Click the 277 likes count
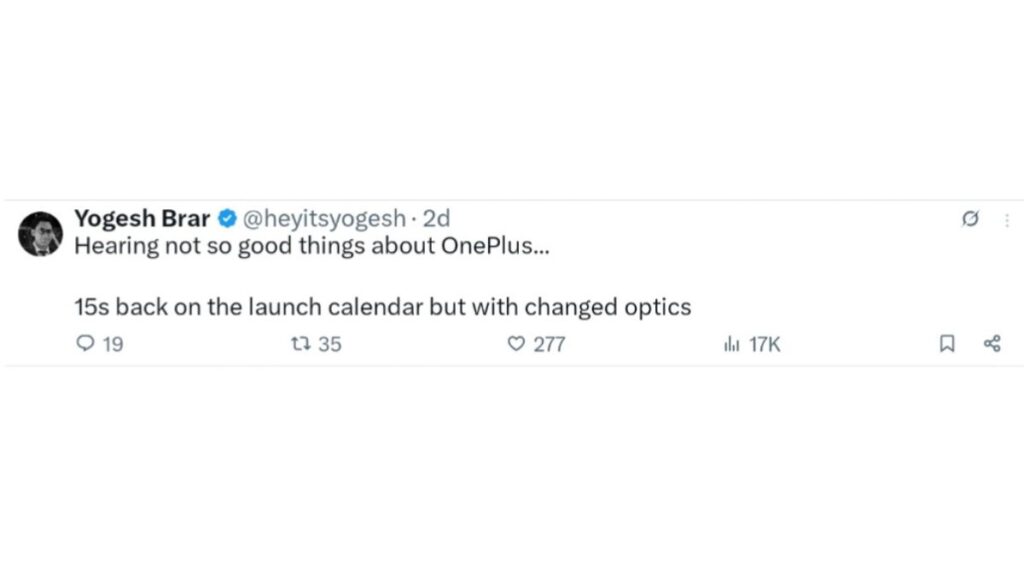The width and height of the screenshot is (1024, 585). [549, 344]
